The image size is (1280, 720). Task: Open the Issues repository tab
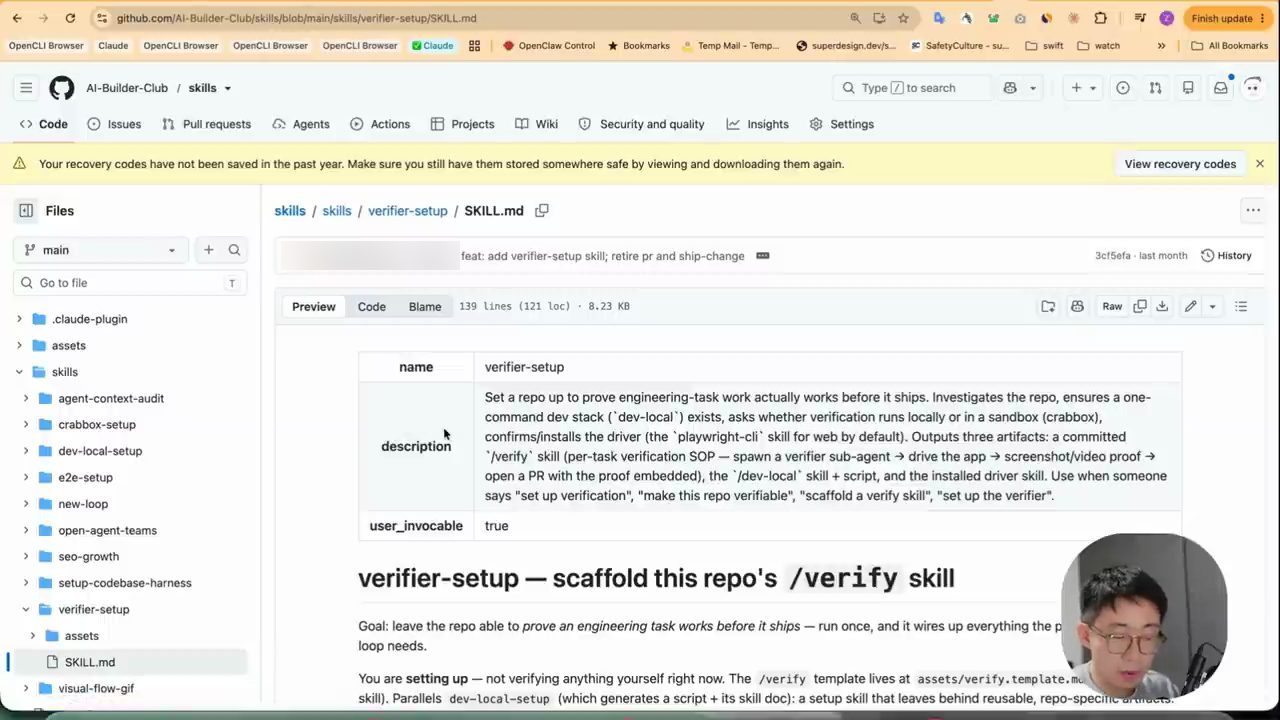[114, 124]
